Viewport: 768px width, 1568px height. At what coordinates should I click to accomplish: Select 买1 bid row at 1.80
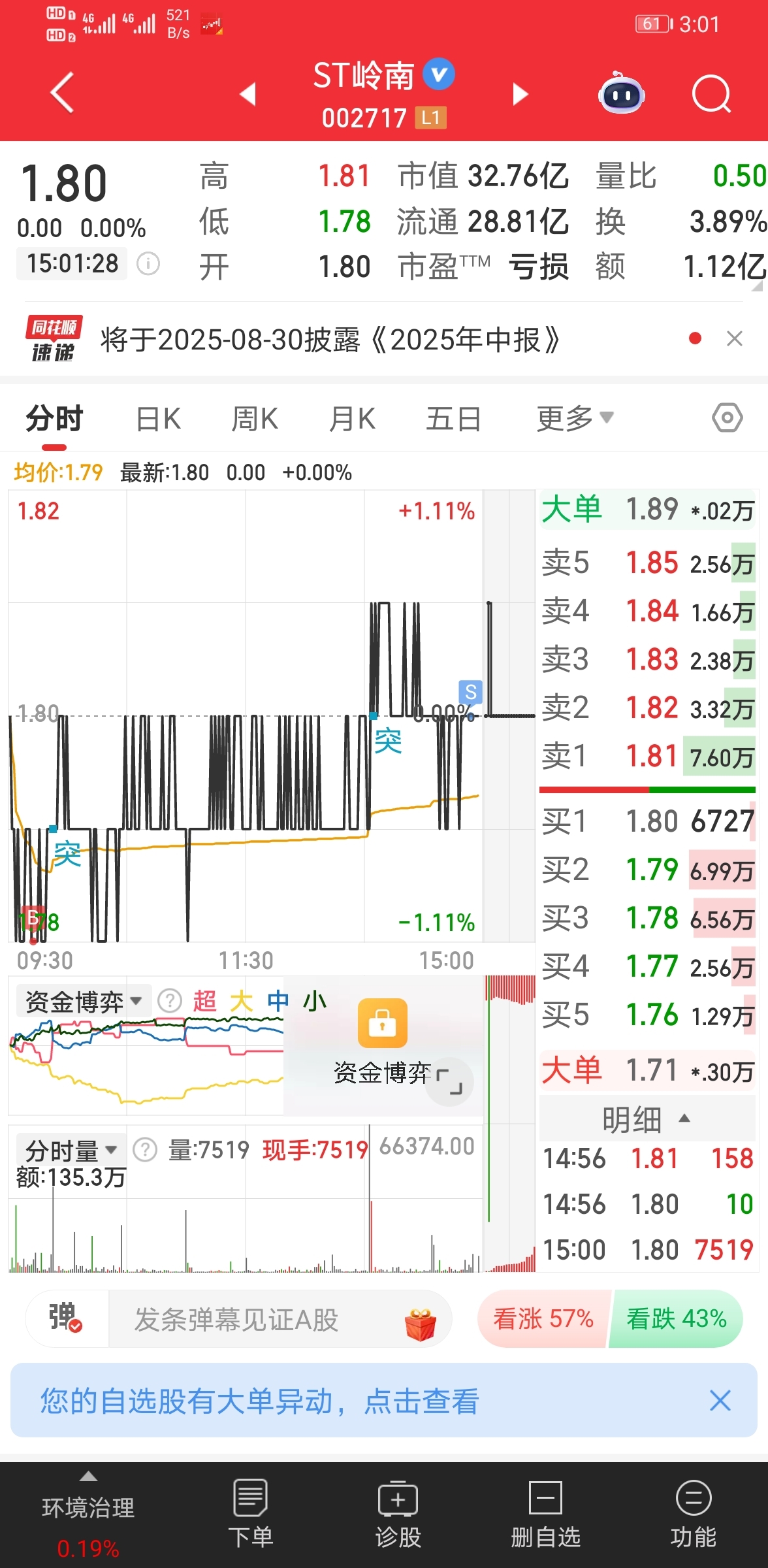click(x=648, y=821)
